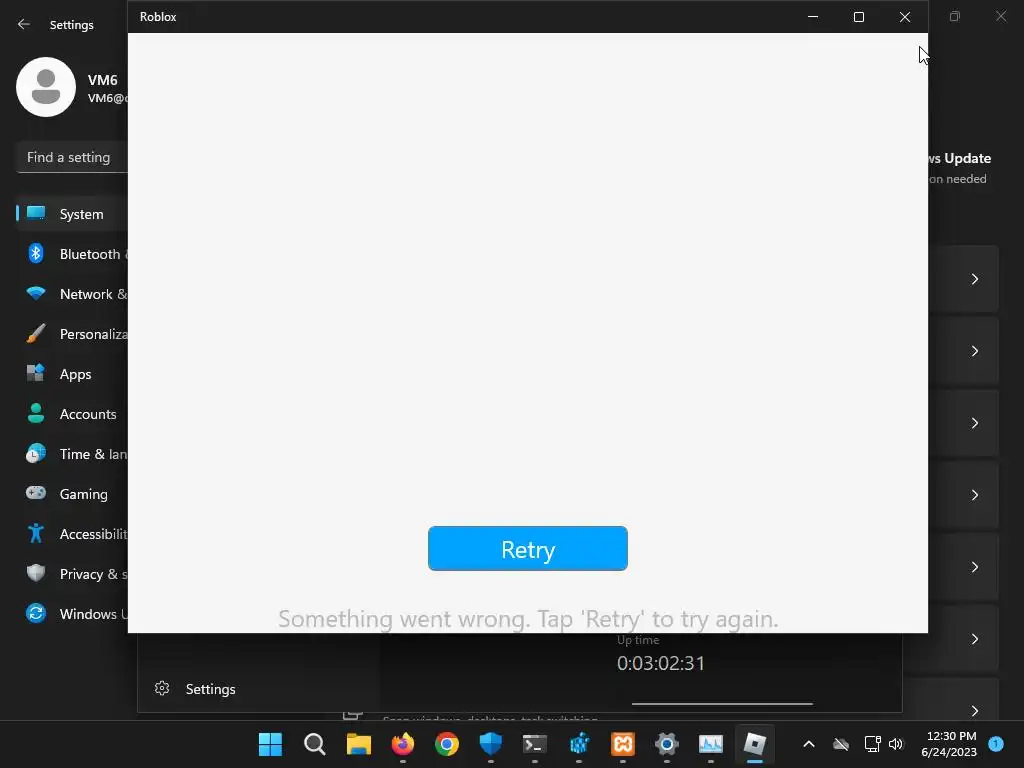Open System in Settings sidebar
The height and width of the screenshot is (768, 1024).
tap(72, 214)
